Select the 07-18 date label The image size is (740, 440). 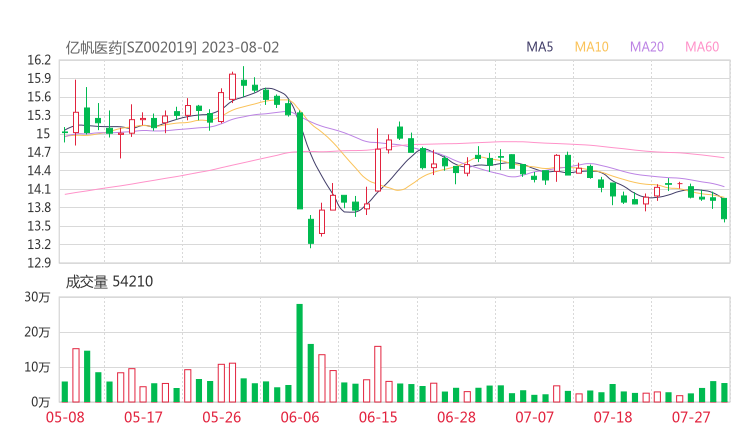(613, 417)
